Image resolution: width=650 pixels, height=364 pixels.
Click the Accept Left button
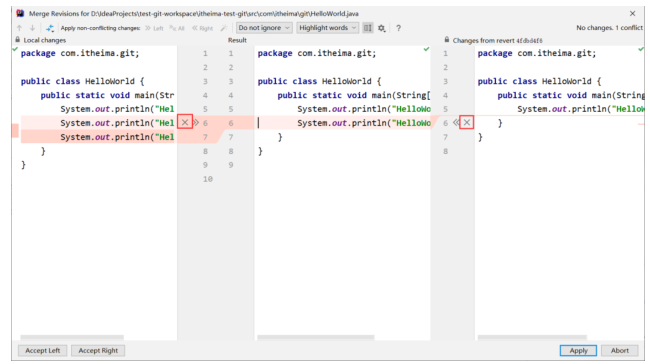[x=43, y=350]
